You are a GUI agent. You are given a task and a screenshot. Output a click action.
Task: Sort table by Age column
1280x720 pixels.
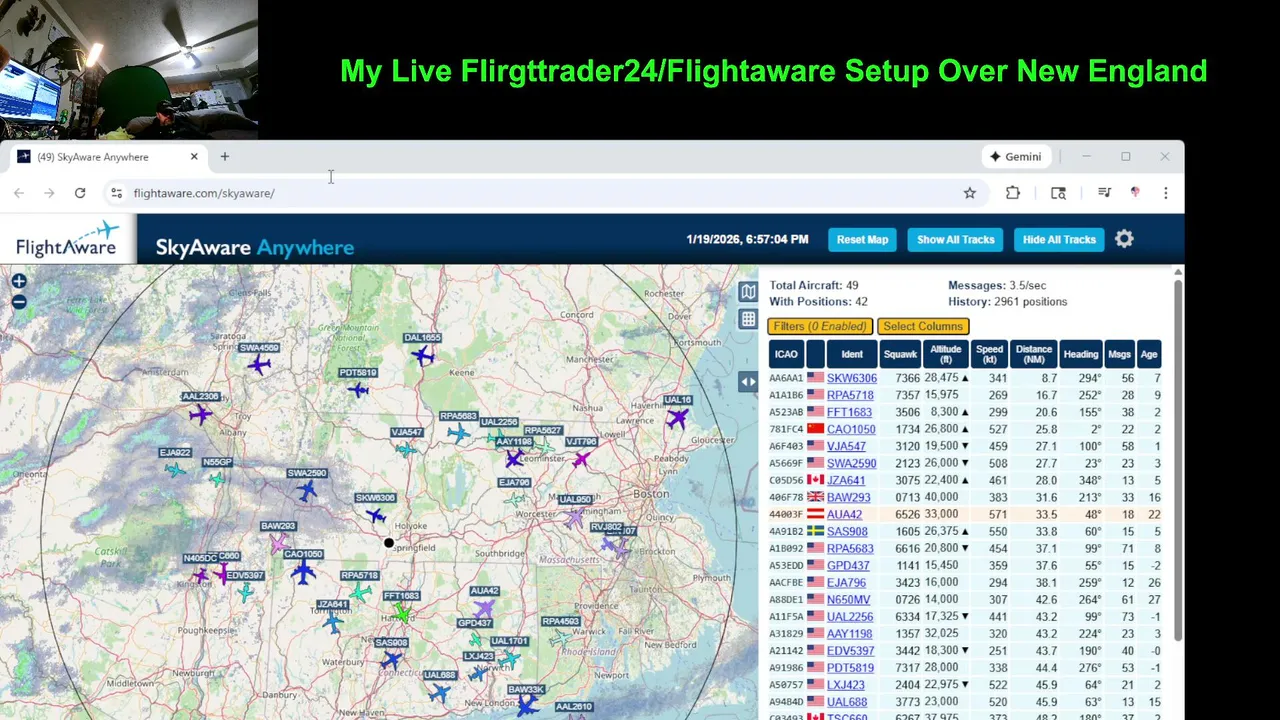(x=1149, y=354)
